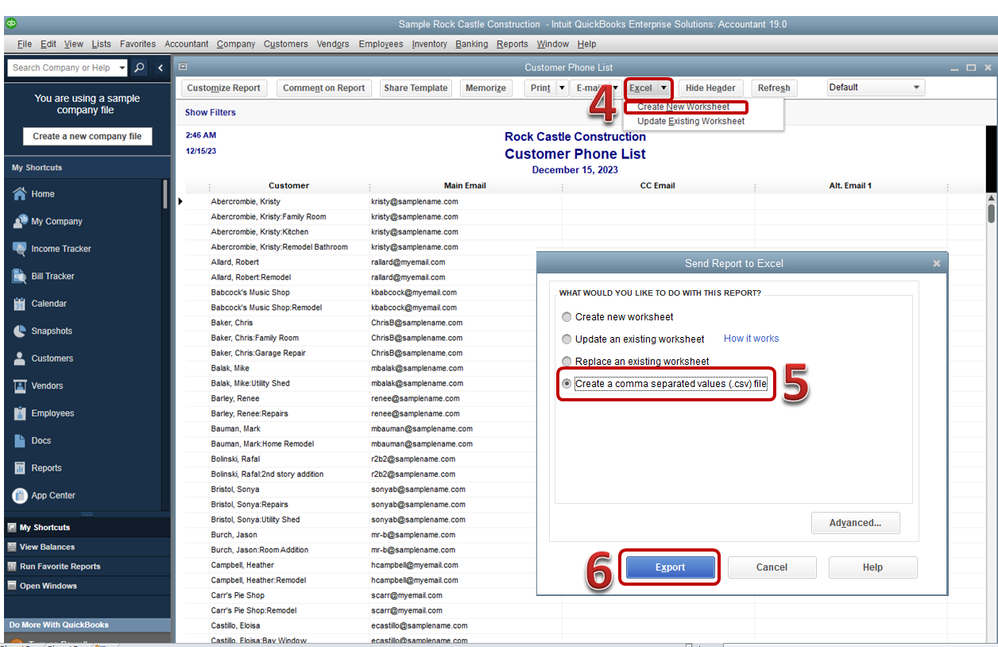The width and height of the screenshot is (998, 647).
Task: Click report window system menu icon
Action: point(183,67)
